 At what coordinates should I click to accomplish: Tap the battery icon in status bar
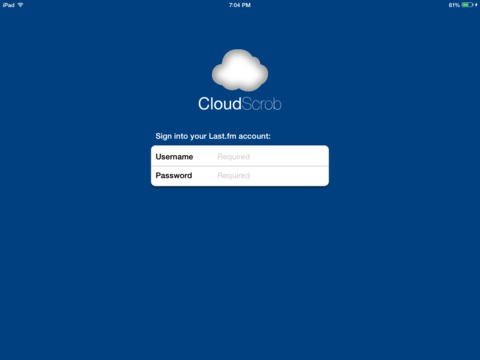(467, 5)
